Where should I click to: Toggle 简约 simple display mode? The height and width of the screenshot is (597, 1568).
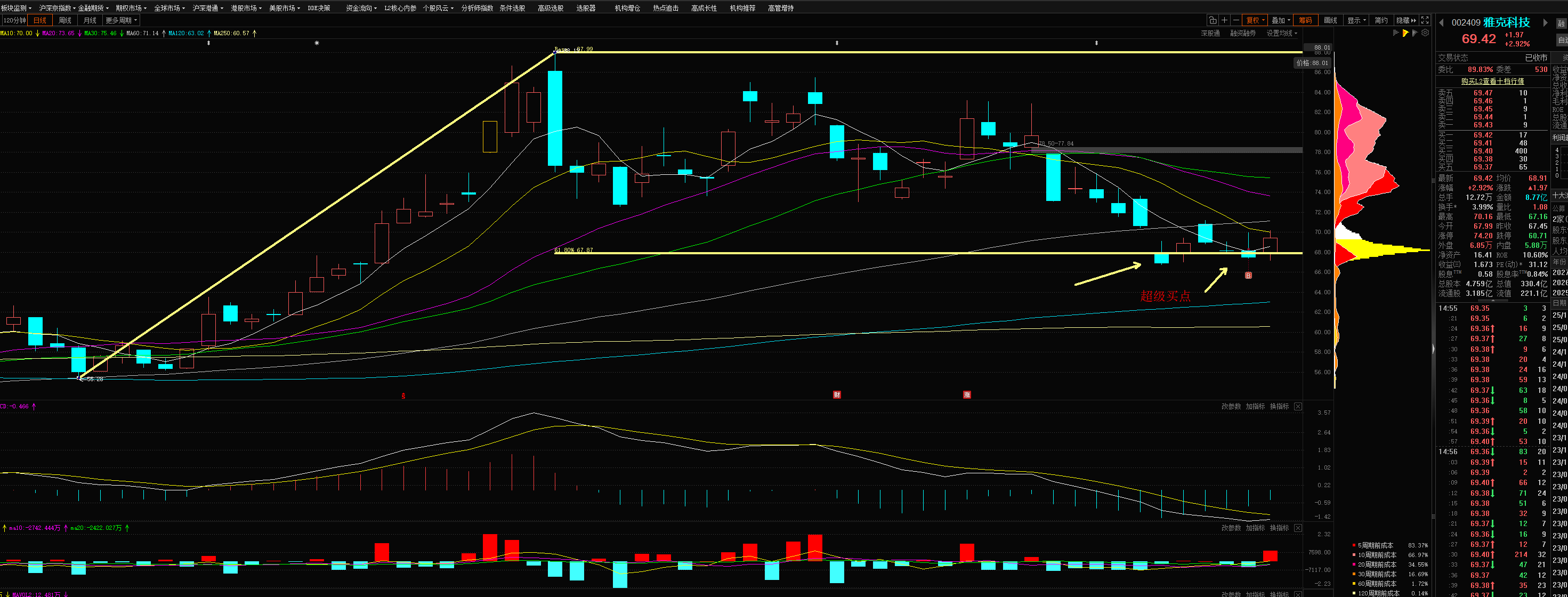1381,20
